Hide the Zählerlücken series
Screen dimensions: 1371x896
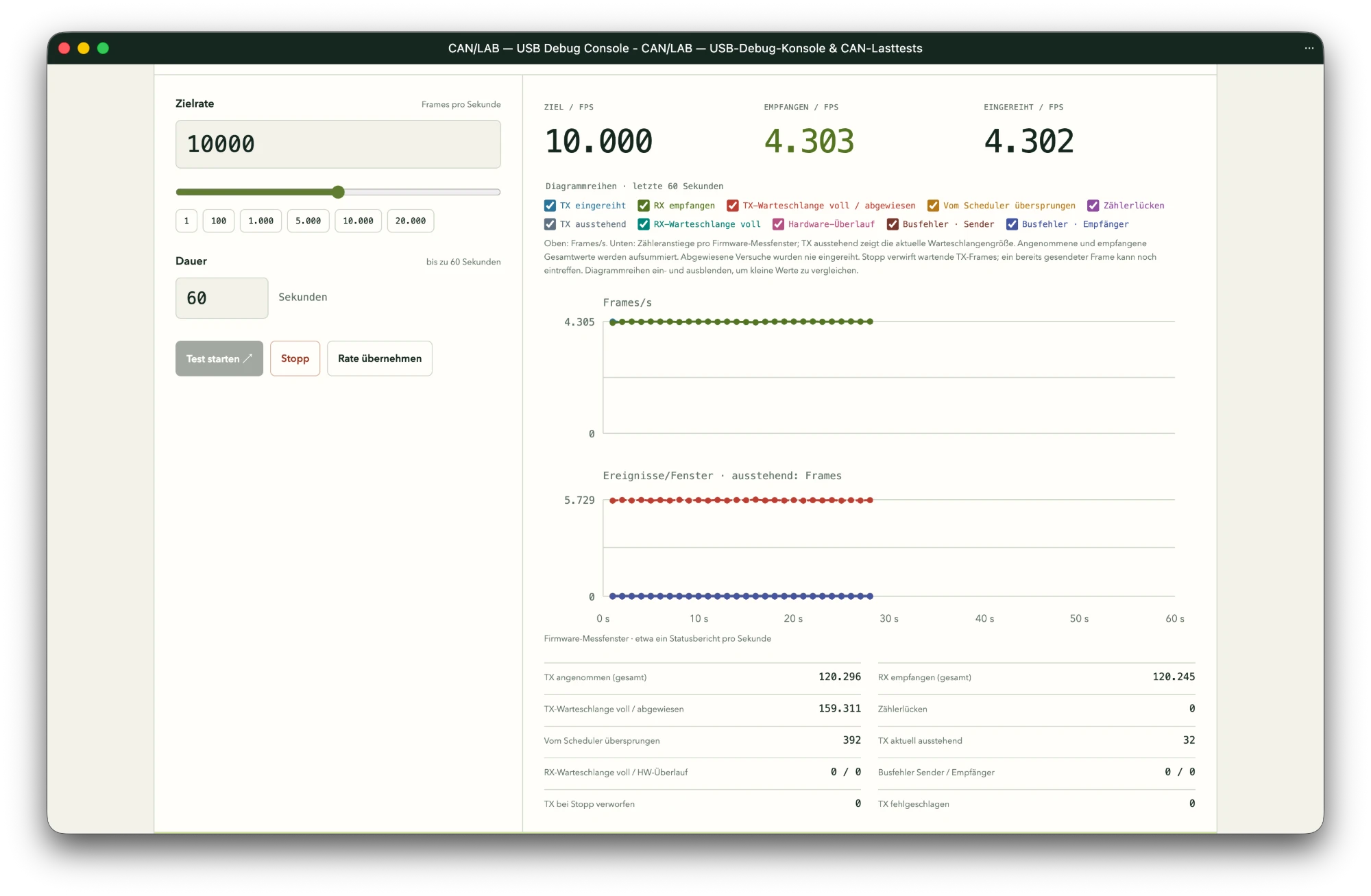[x=1093, y=206]
